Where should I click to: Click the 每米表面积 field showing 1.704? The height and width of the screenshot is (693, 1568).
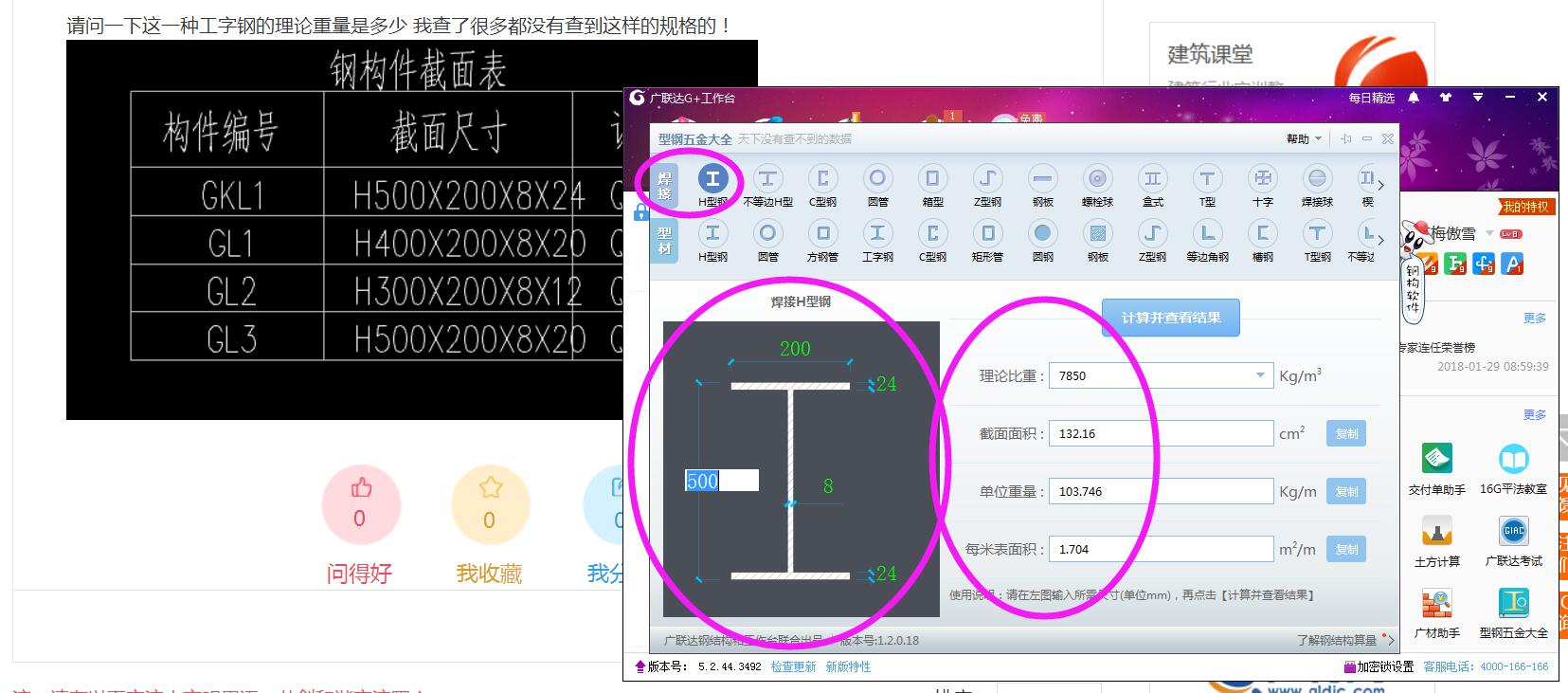[1161, 549]
